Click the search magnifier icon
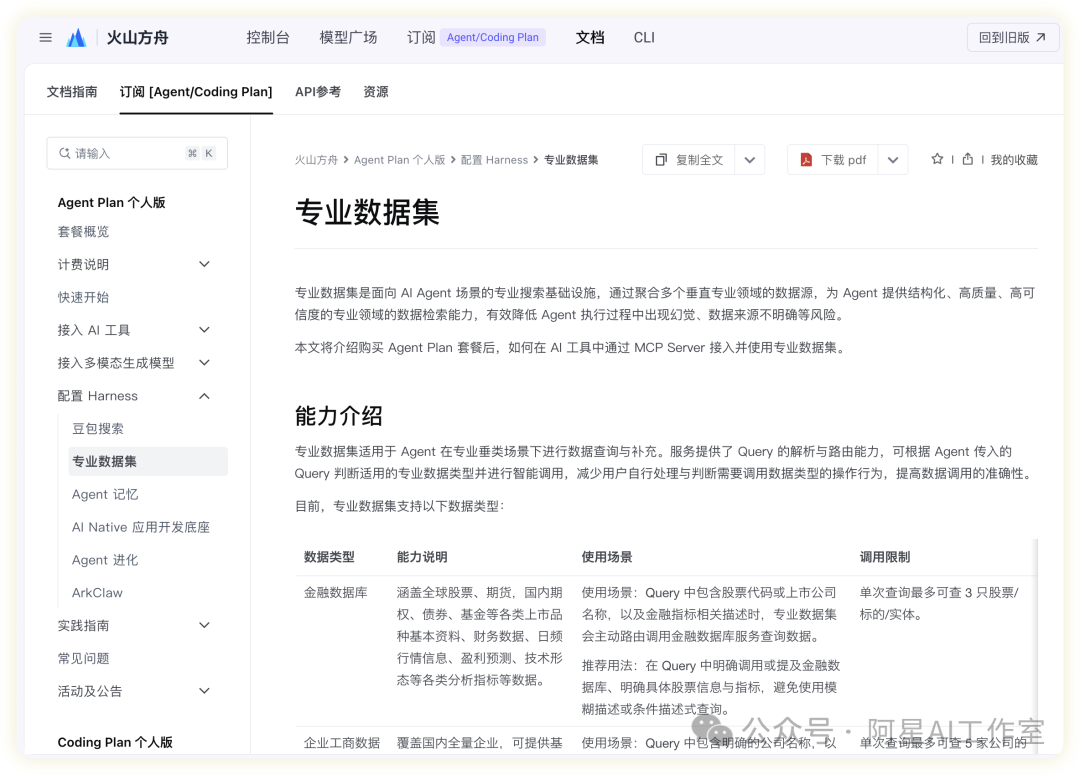This screenshot has width=1080, height=775. pyautogui.click(x=65, y=153)
